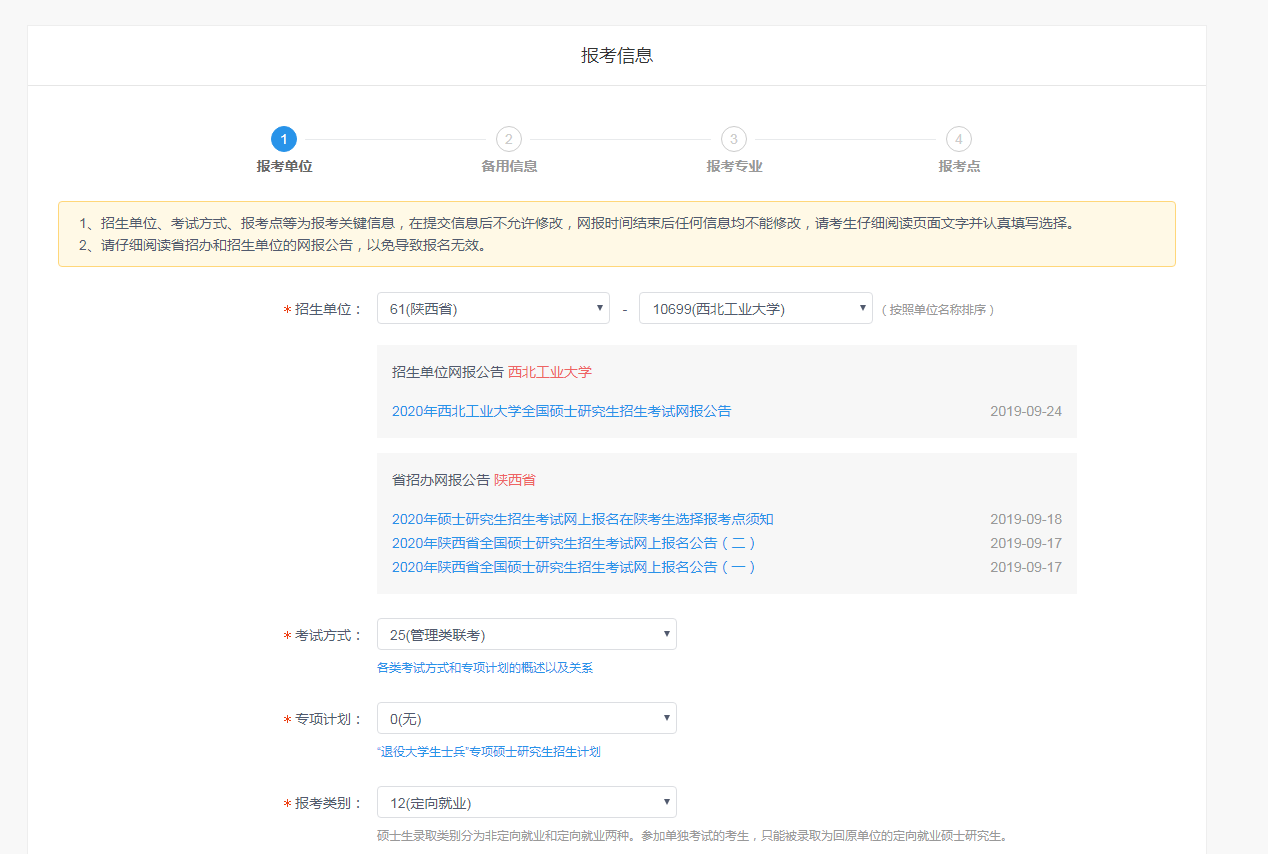Open the 考试方式 dropdown showing 25(管理类联考)
This screenshot has width=1268, height=854.
[526, 633]
